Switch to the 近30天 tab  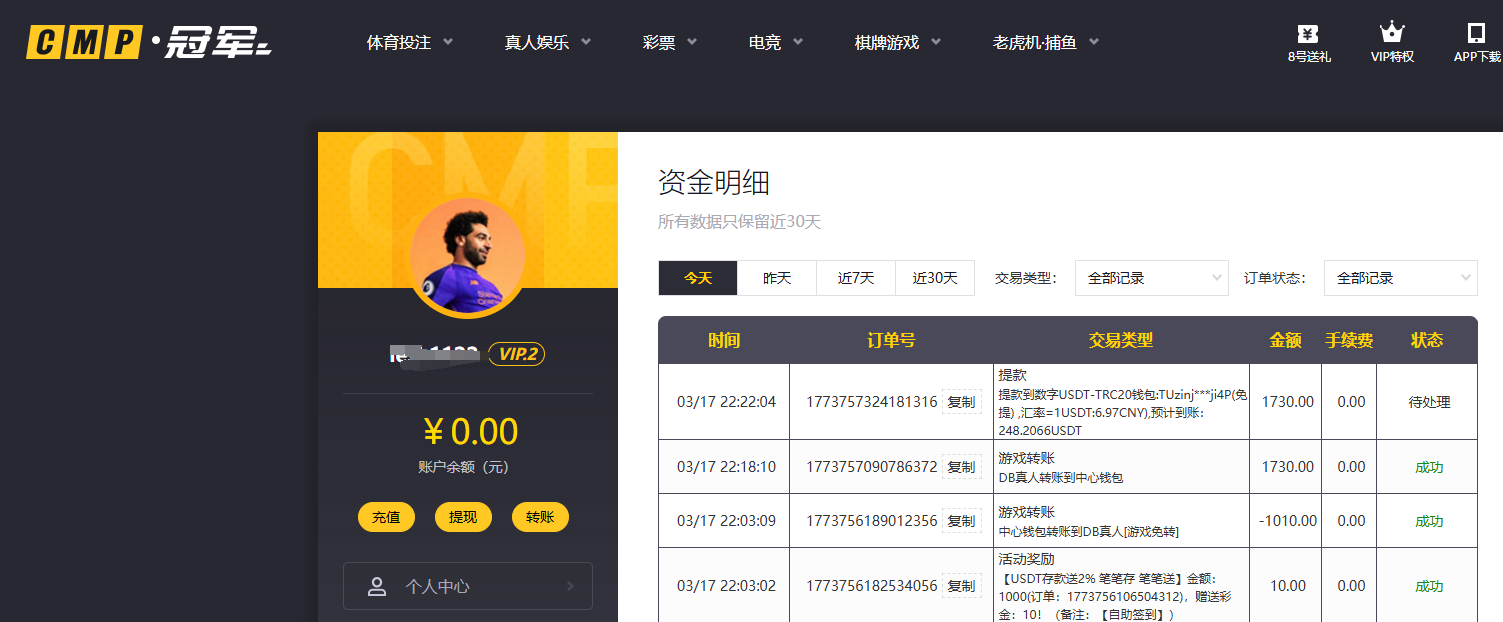click(x=934, y=278)
